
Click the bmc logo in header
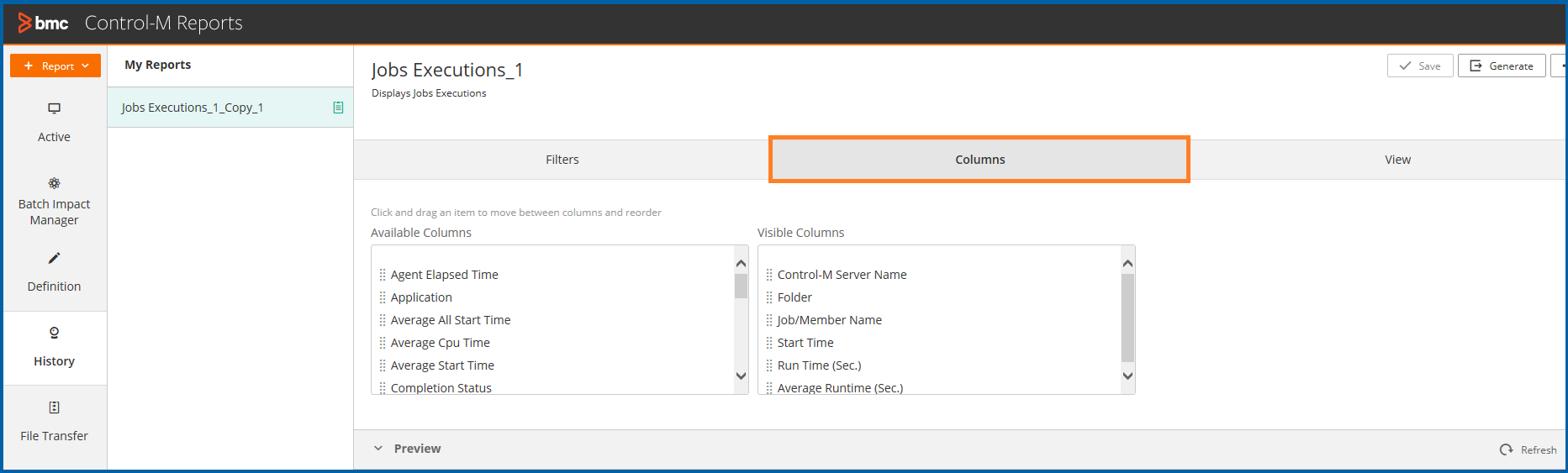point(44,23)
